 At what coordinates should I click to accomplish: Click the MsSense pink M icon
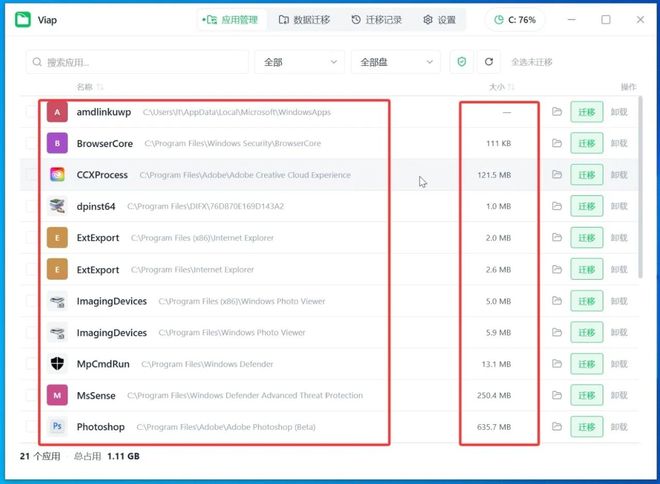point(57,395)
